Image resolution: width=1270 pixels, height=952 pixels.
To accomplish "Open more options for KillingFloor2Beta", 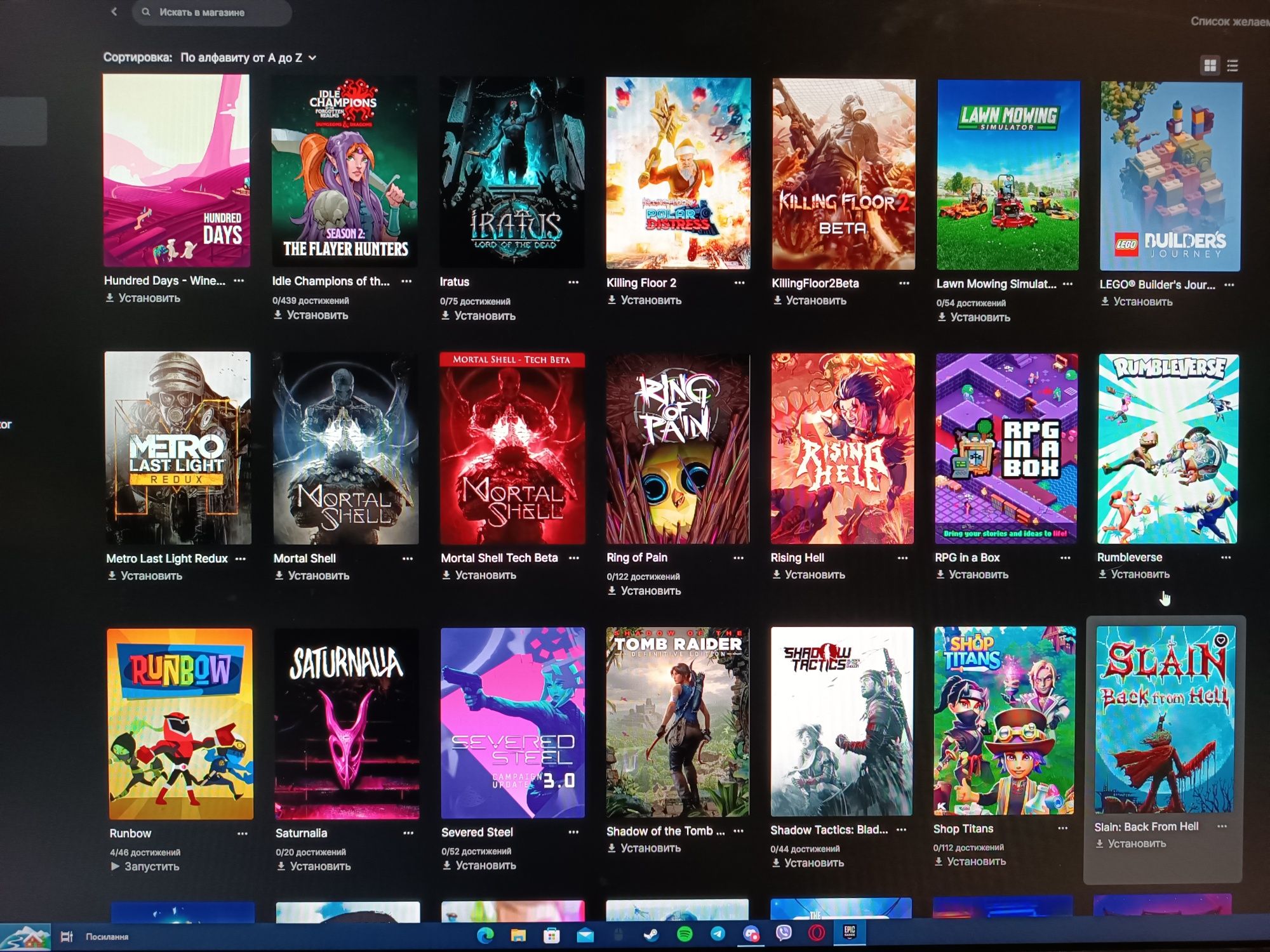I will (x=904, y=283).
